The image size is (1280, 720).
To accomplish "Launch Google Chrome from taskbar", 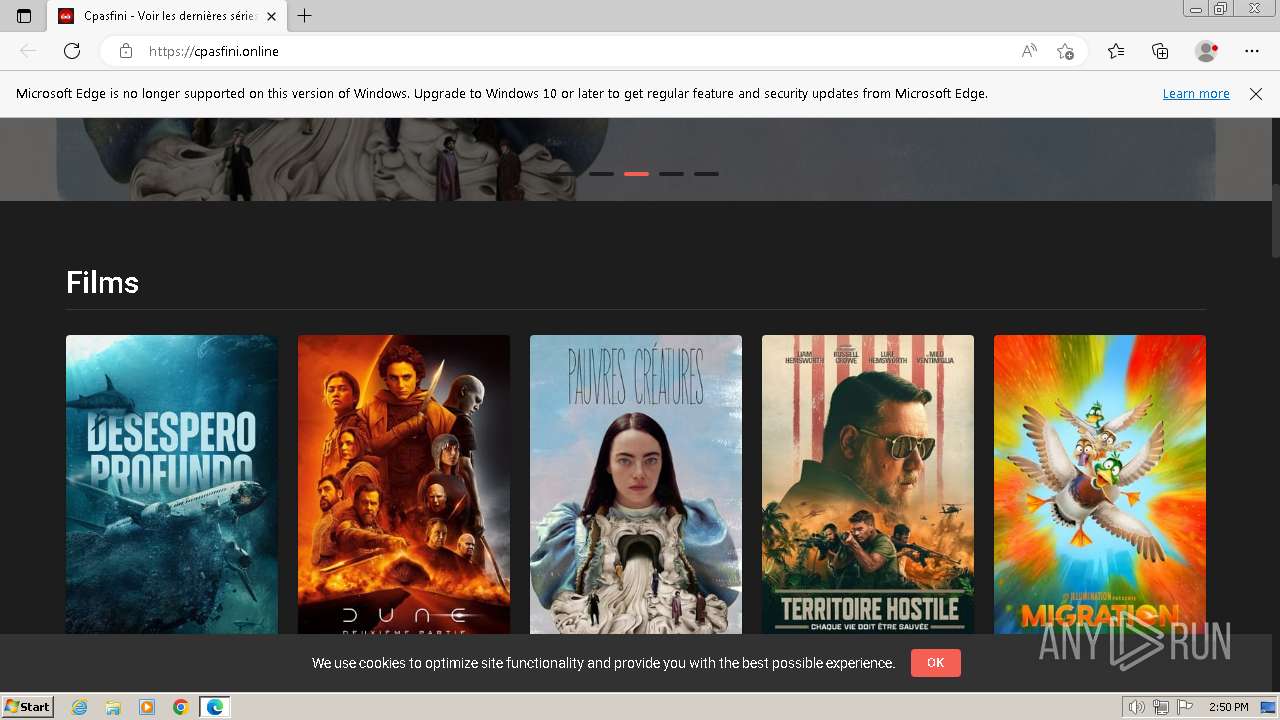I will point(180,707).
